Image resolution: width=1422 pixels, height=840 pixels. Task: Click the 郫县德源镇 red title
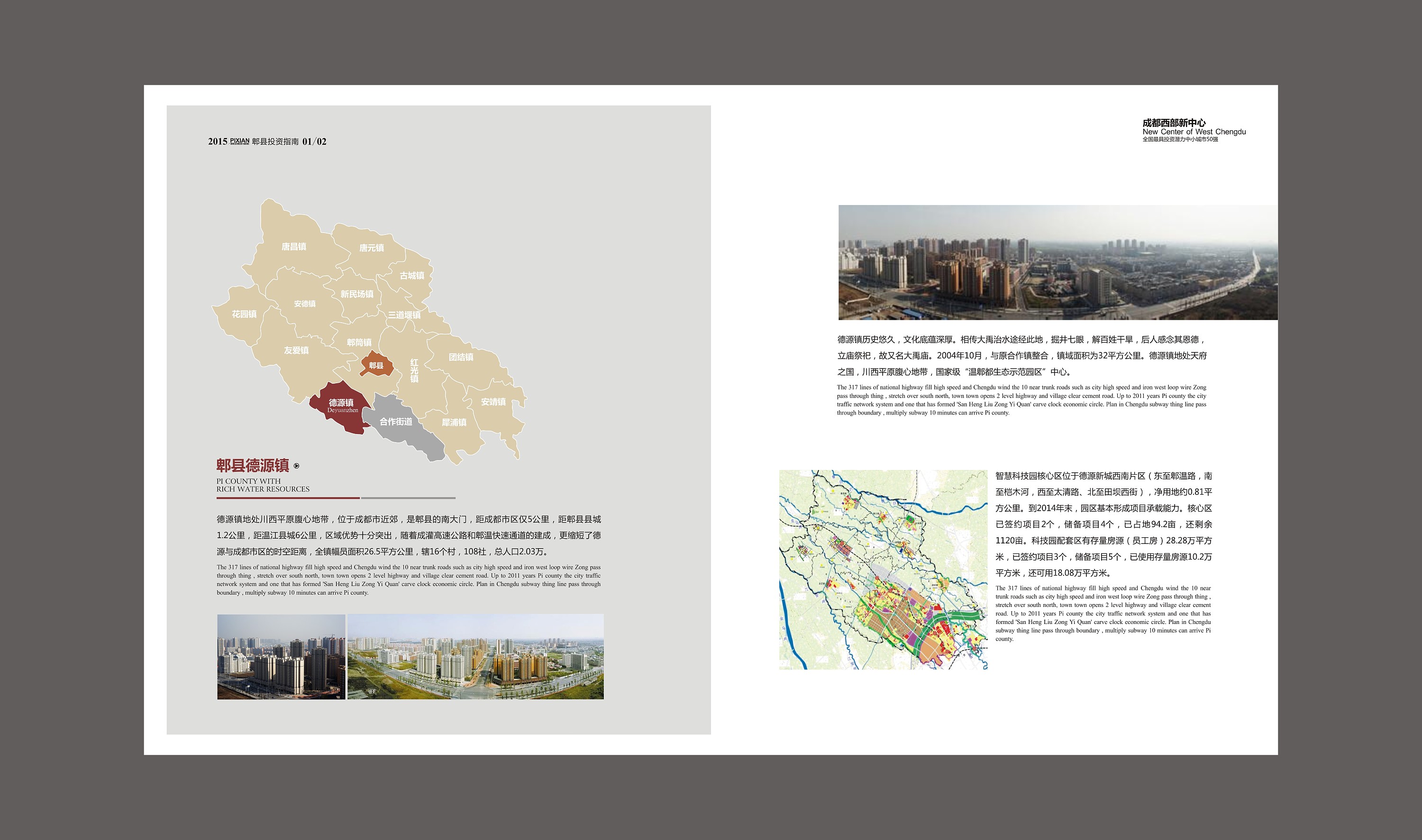253,465
